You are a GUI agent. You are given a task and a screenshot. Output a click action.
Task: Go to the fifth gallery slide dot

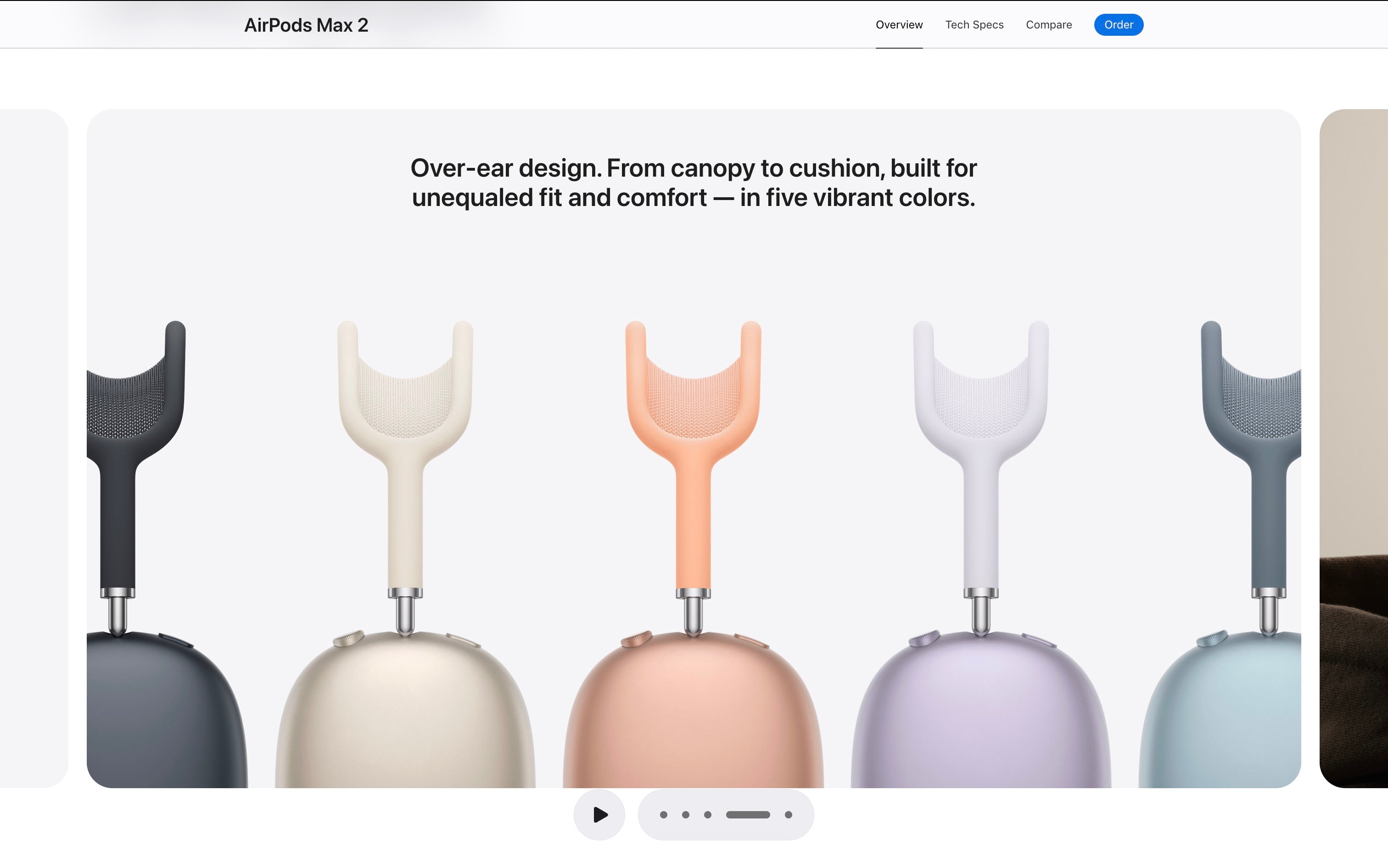tap(789, 815)
